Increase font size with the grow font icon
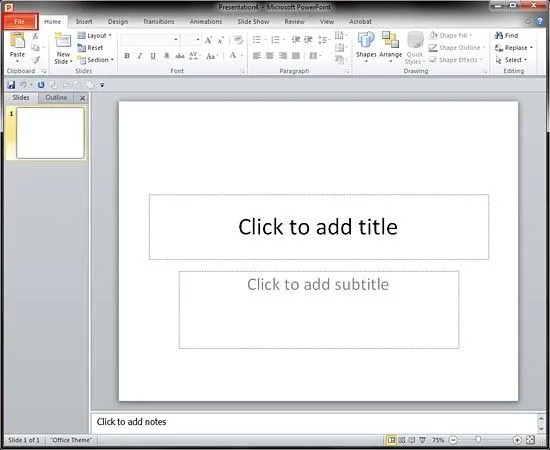The image size is (550, 450). (x=208, y=40)
